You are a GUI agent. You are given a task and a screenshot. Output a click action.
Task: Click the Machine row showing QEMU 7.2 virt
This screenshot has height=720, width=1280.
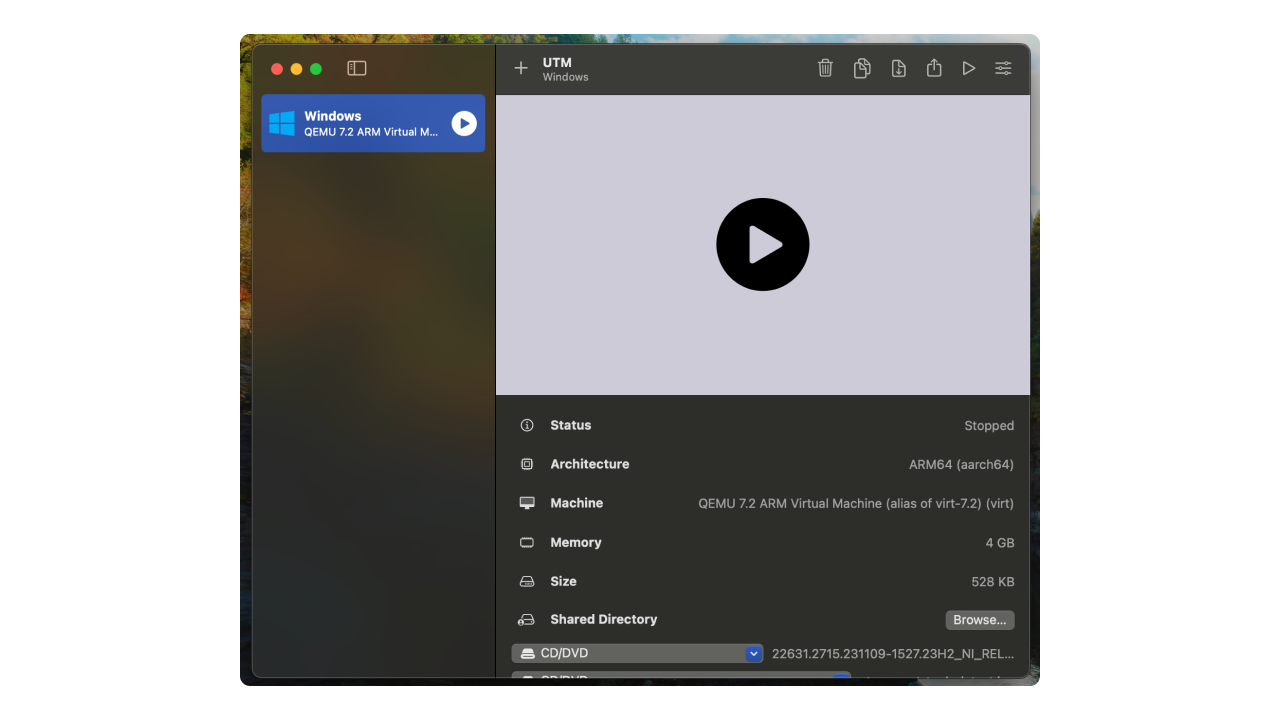click(x=577, y=503)
